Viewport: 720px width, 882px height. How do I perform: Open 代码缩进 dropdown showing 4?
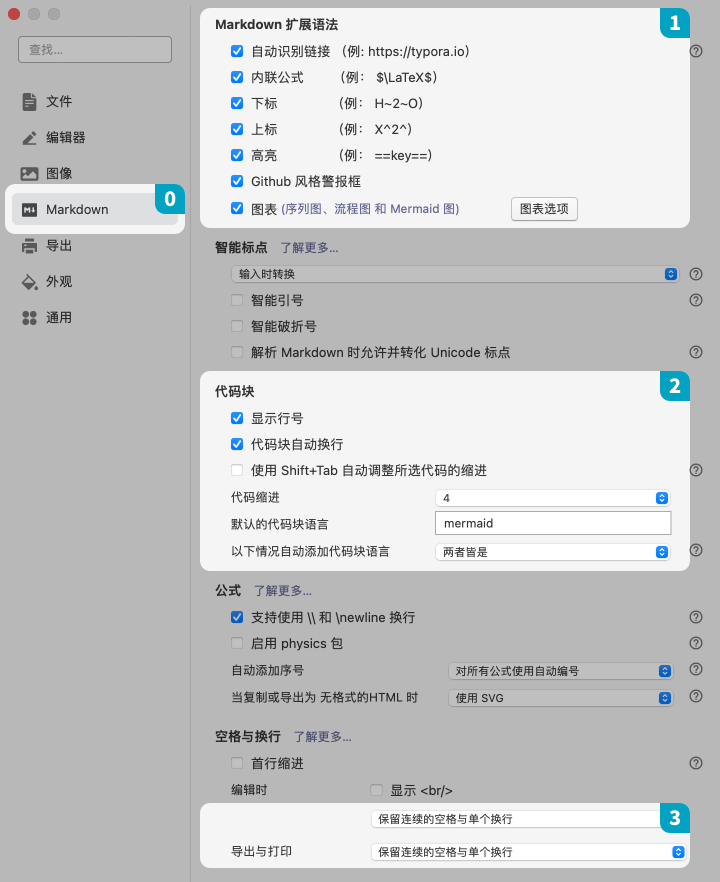[552, 498]
